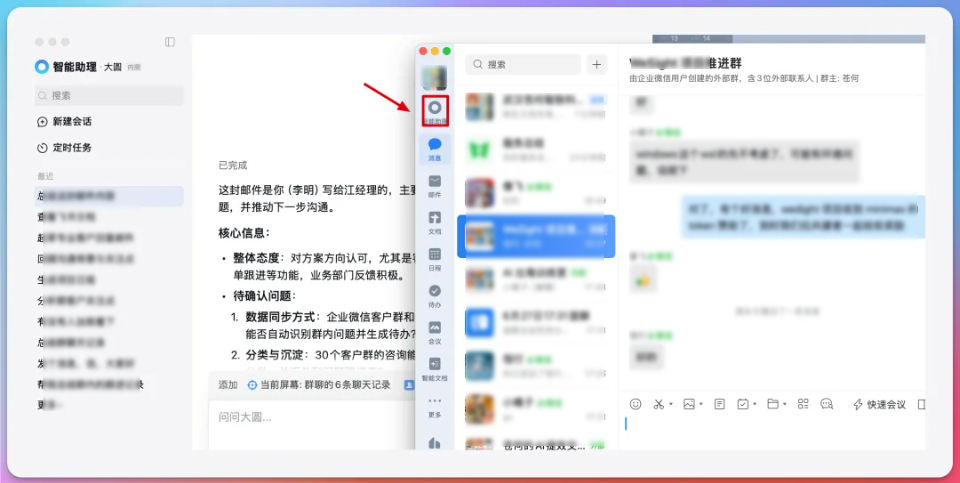This screenshot has height=483, width=960.
Task: Click 已完成 status text in assistant
Action: (233, 165)
